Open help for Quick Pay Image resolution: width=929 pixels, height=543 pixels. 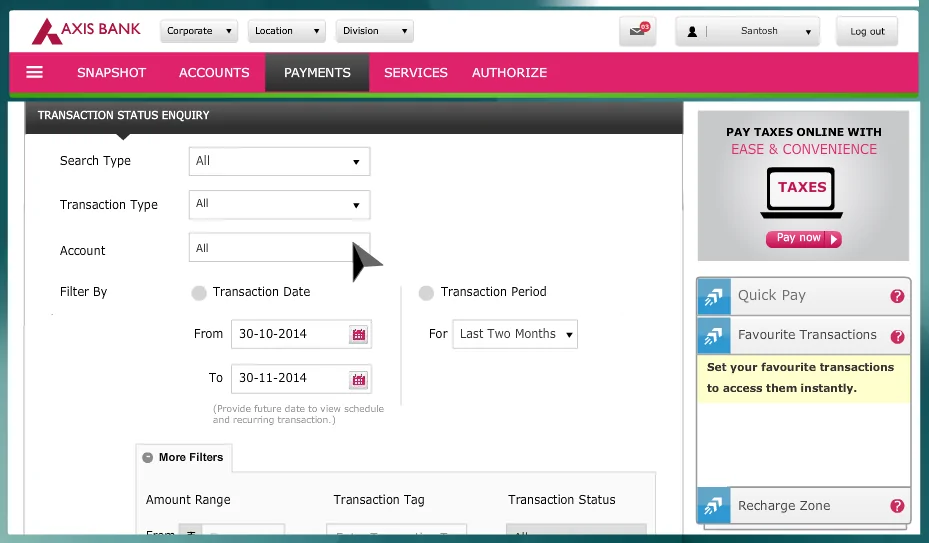point(897,296)
